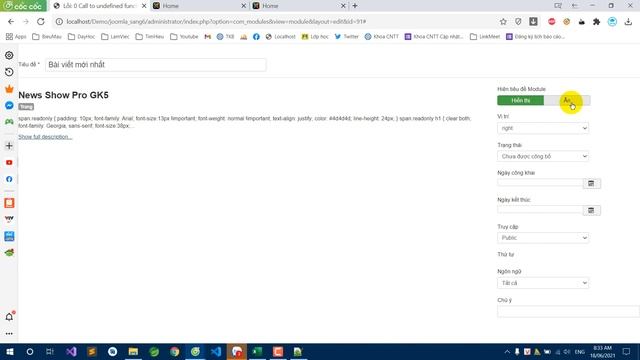Open the Apps bookmarks shortcut
640x360 pixels.
(16, 36)
